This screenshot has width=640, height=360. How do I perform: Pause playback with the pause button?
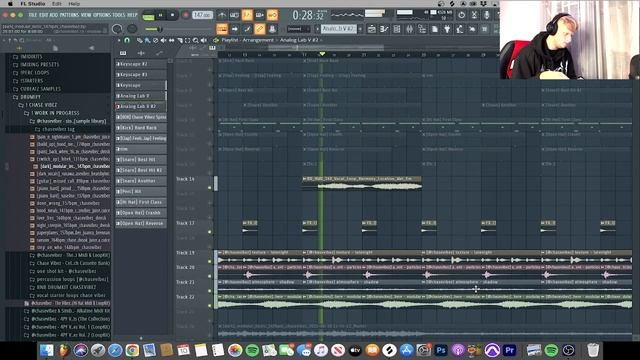coord(160,15)
